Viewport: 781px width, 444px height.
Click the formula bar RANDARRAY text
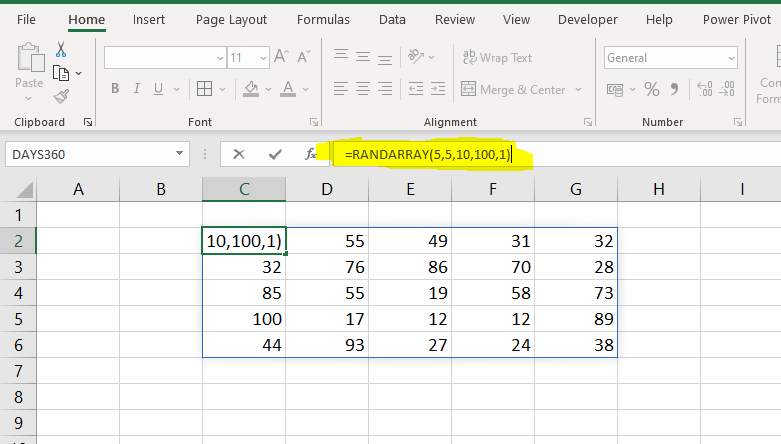428,154
